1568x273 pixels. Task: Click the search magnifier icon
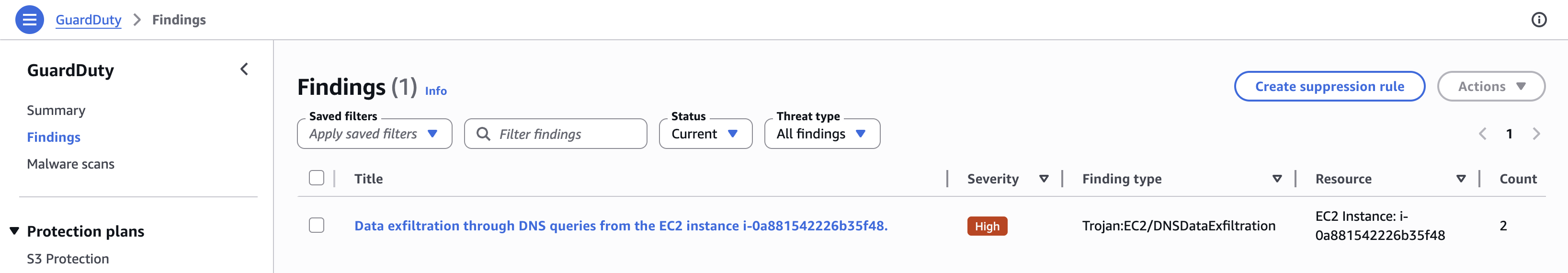[x=483, y=134]
